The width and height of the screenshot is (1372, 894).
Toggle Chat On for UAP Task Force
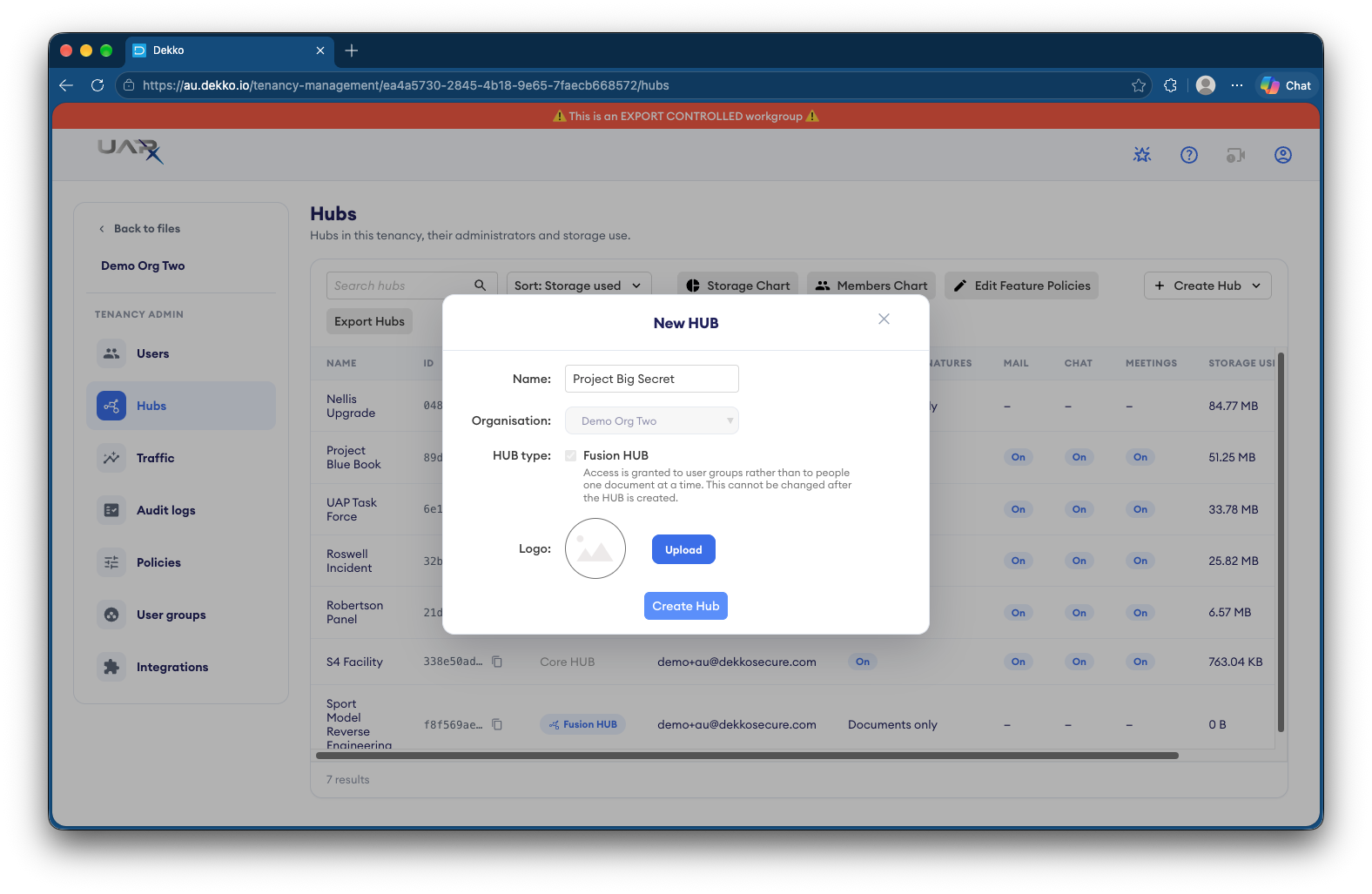click(1079, 509)
